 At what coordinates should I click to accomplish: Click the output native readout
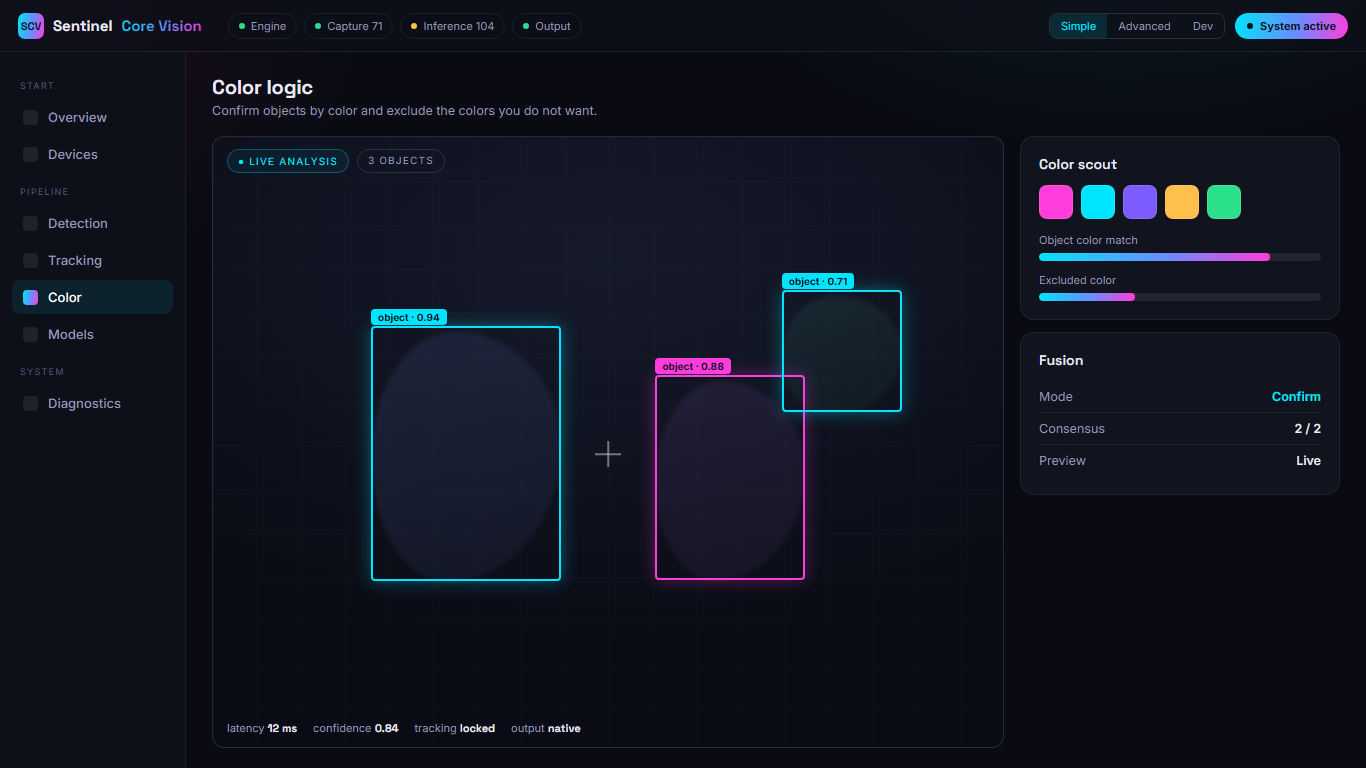pos(546,728)
